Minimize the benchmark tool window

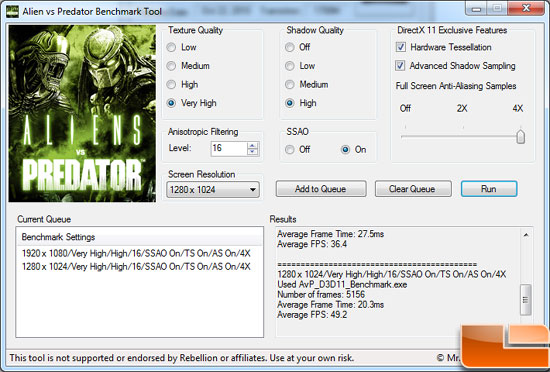[x=476, y=8]
